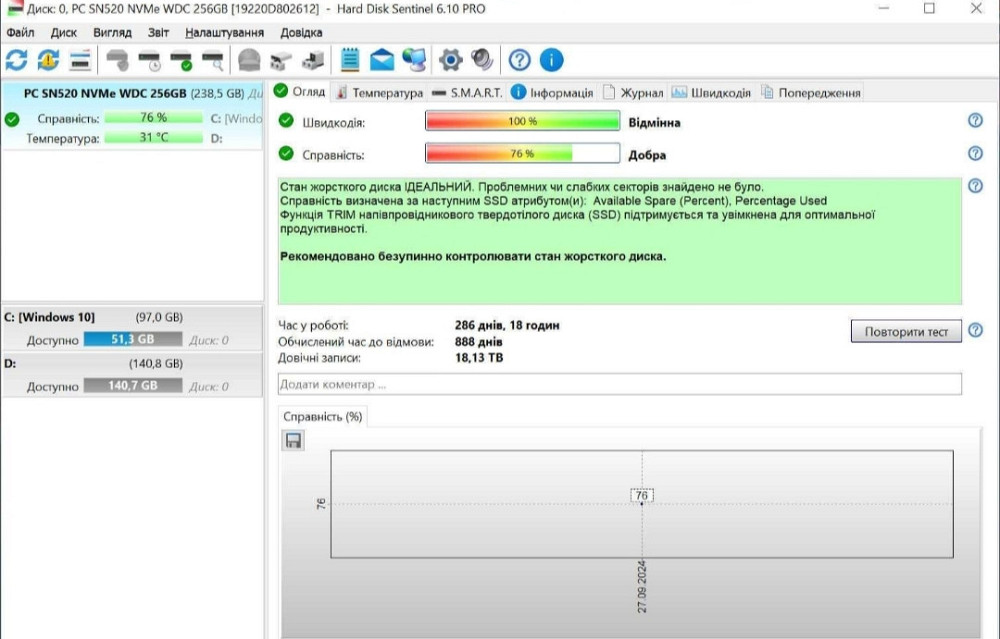
Task: Open the Налаштування menu
Action: (224, 32)
